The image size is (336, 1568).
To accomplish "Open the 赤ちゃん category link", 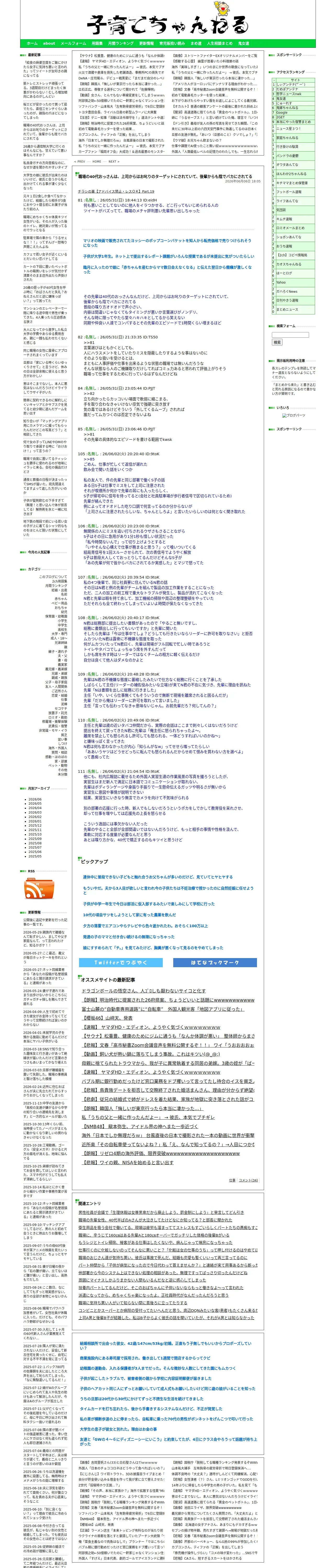I will [x=61, y=599].
